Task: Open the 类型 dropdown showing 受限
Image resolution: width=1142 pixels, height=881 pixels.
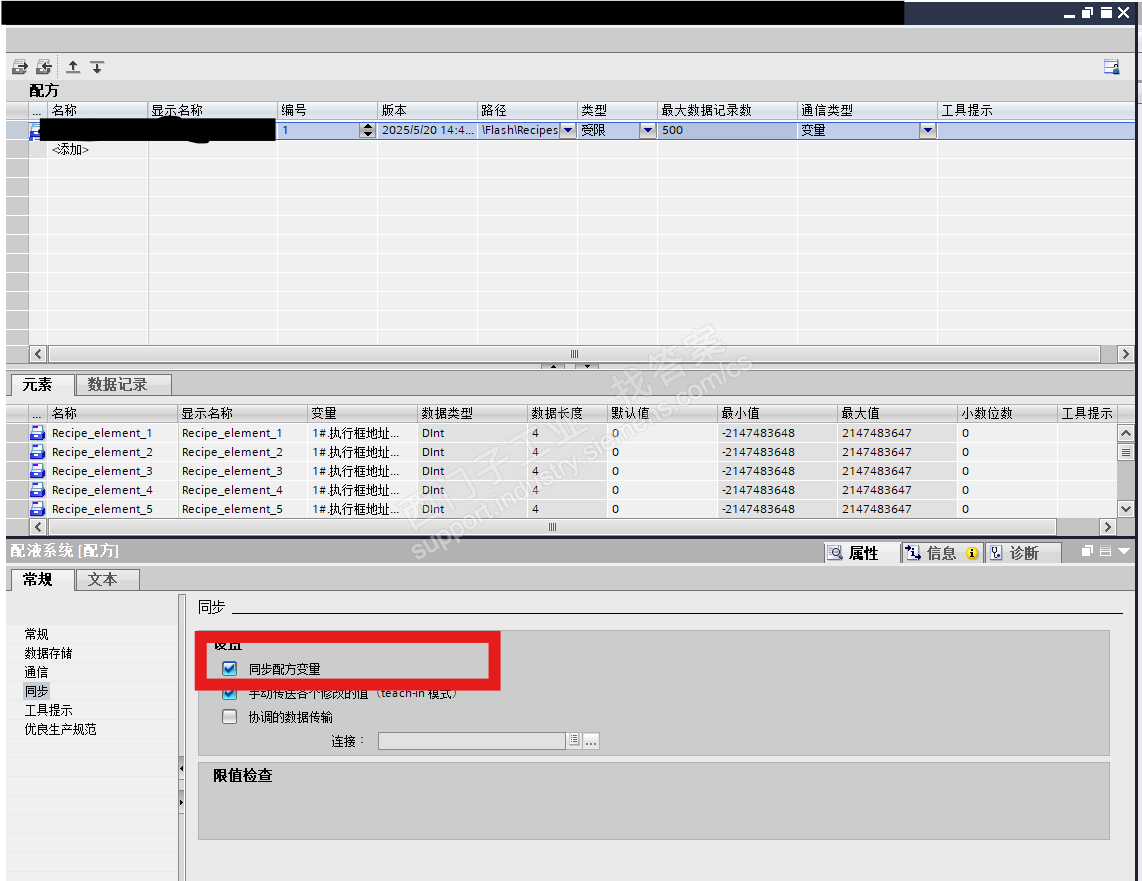Action: click(x=647, y=130)
